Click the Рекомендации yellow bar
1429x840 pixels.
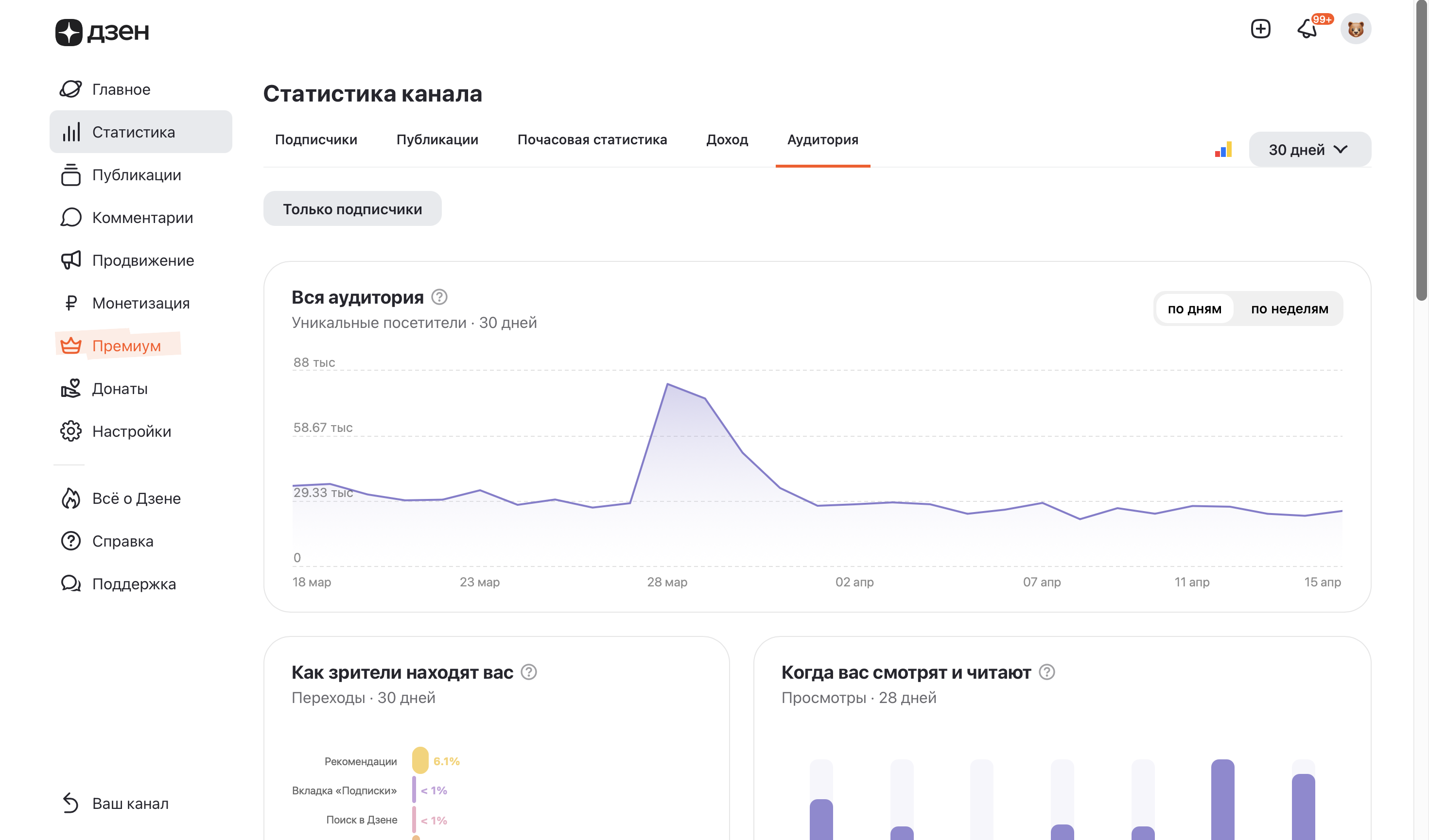click(420, 761)
